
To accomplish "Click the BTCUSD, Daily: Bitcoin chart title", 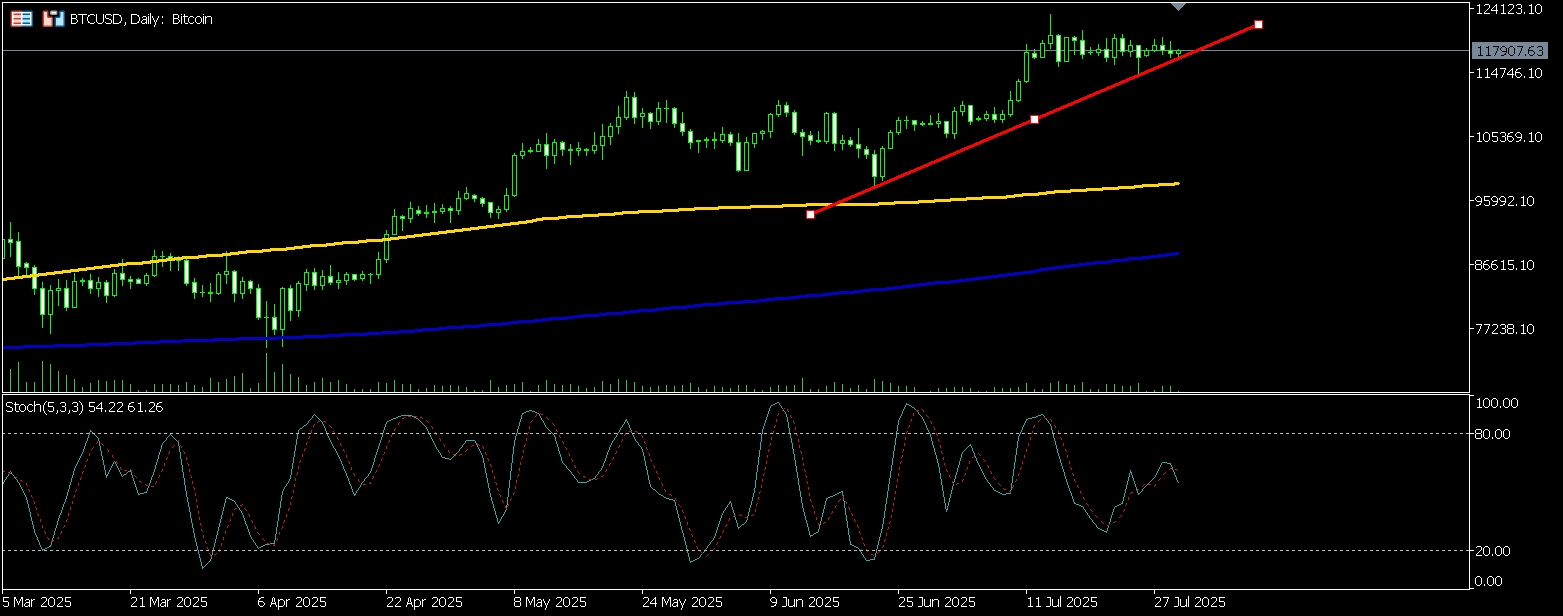I will pyautogui.click(x=141, y=19).
